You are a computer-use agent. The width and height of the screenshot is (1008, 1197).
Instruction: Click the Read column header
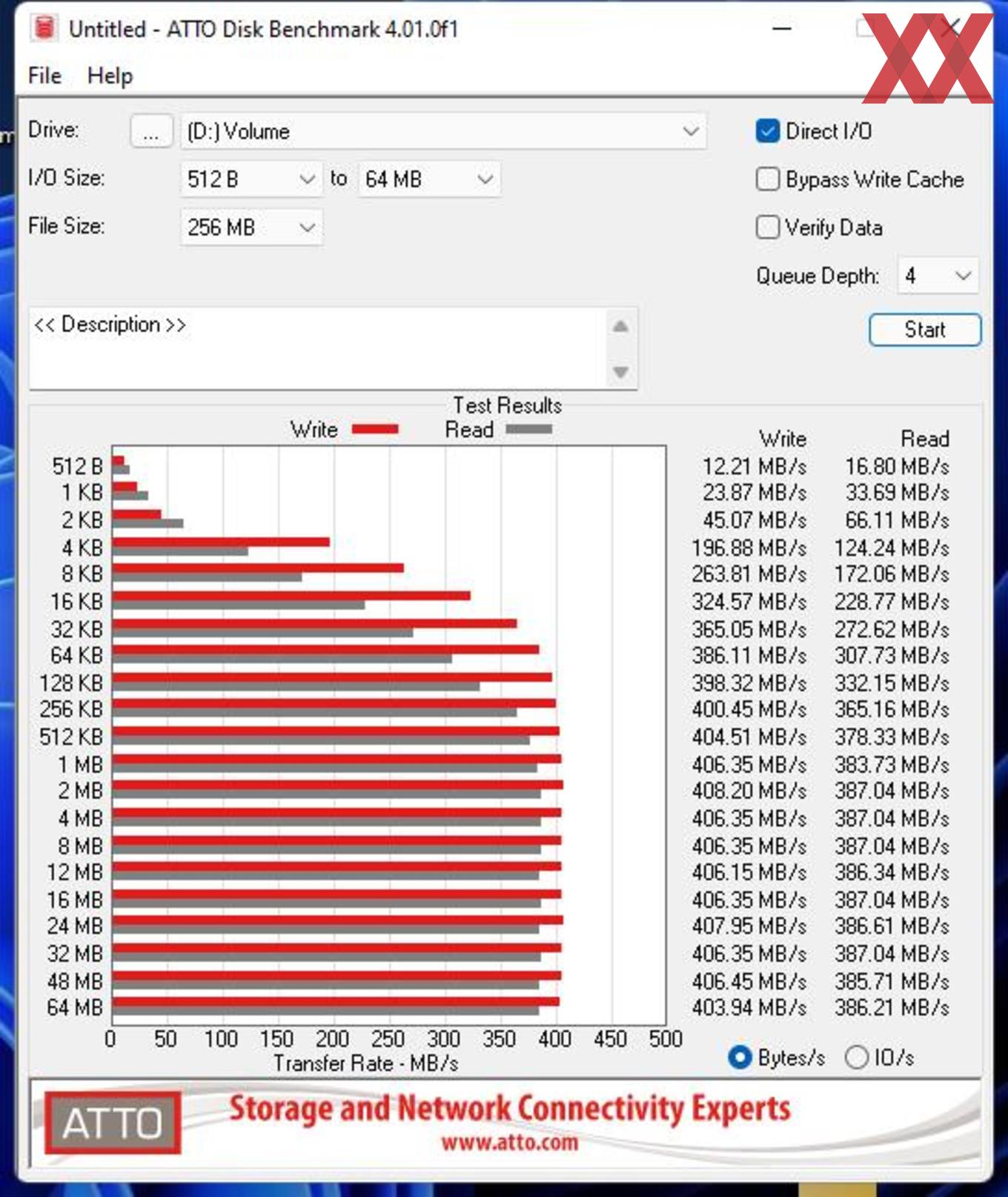(925, 439)
